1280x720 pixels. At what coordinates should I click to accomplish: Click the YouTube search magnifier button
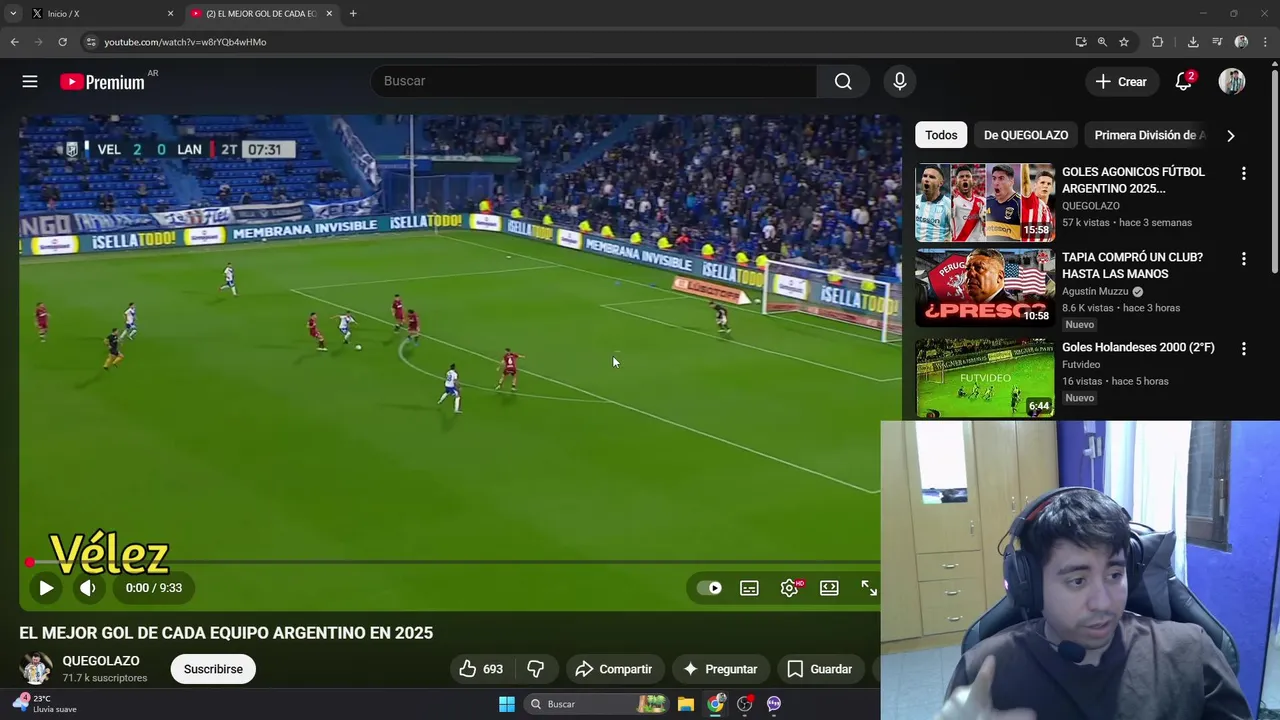[843, 81]
